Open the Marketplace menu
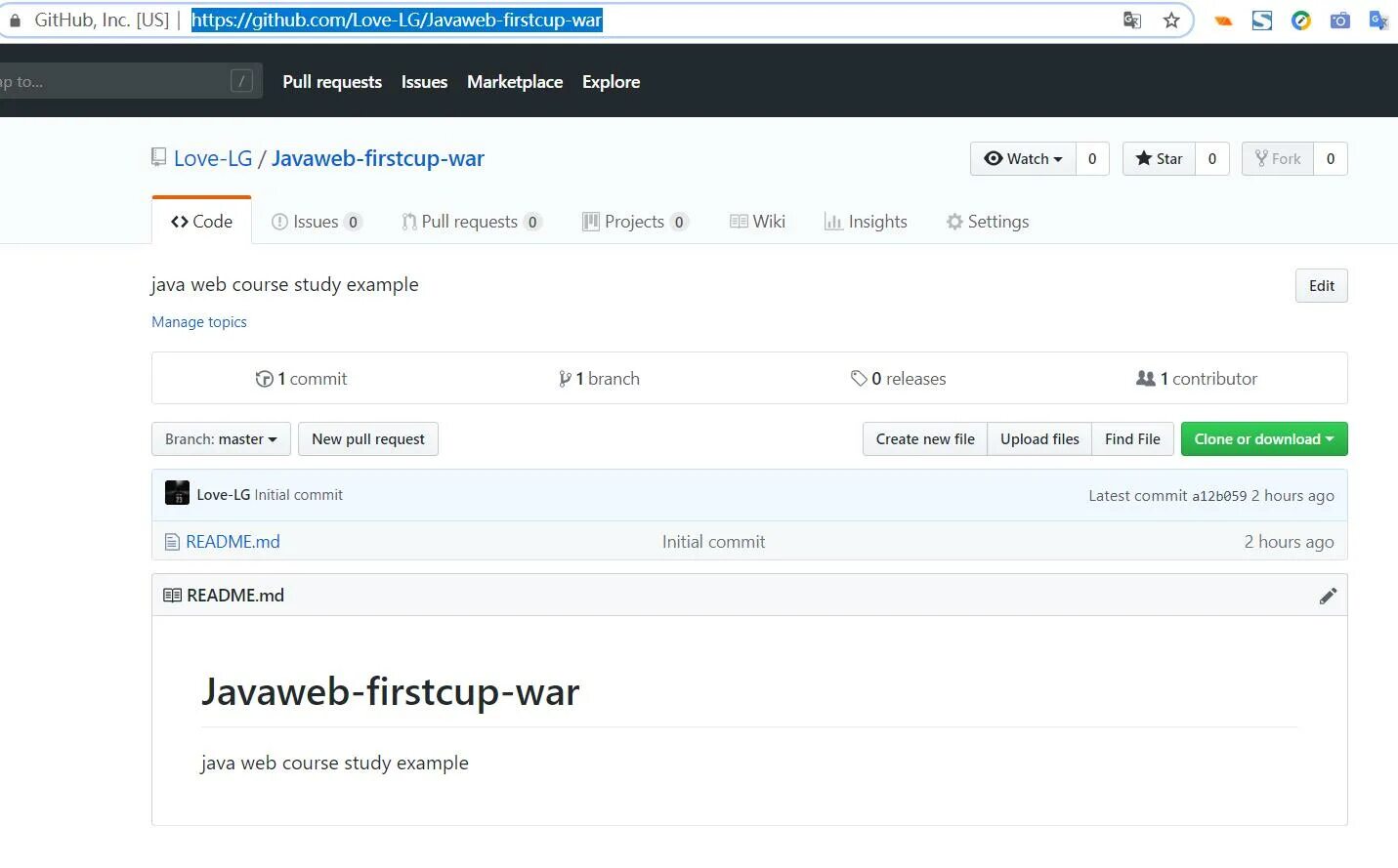Viewport: 1398px width, 868px height. (515, 82)
